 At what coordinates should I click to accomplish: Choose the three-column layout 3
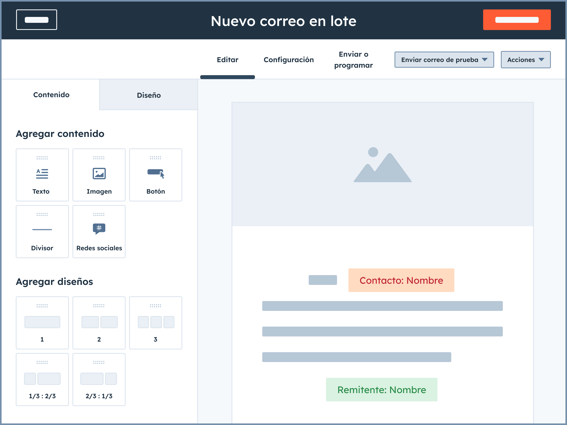click(155, 323)
